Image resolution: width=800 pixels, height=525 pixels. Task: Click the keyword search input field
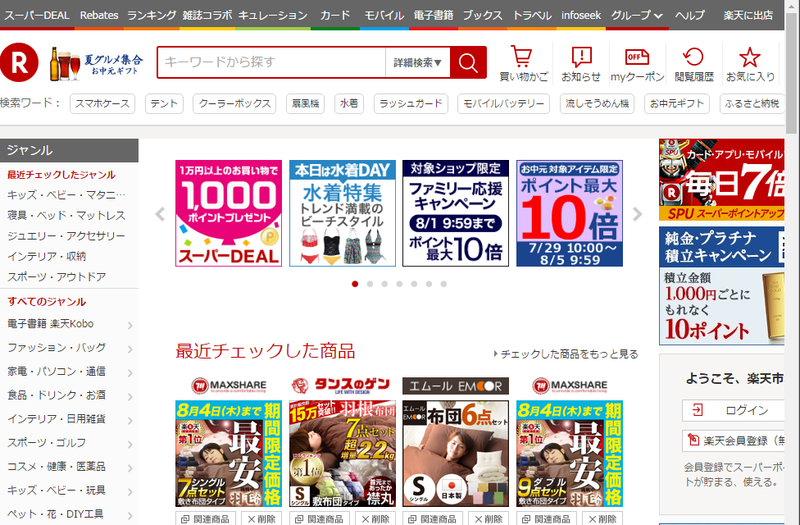[x=271, y=62]
